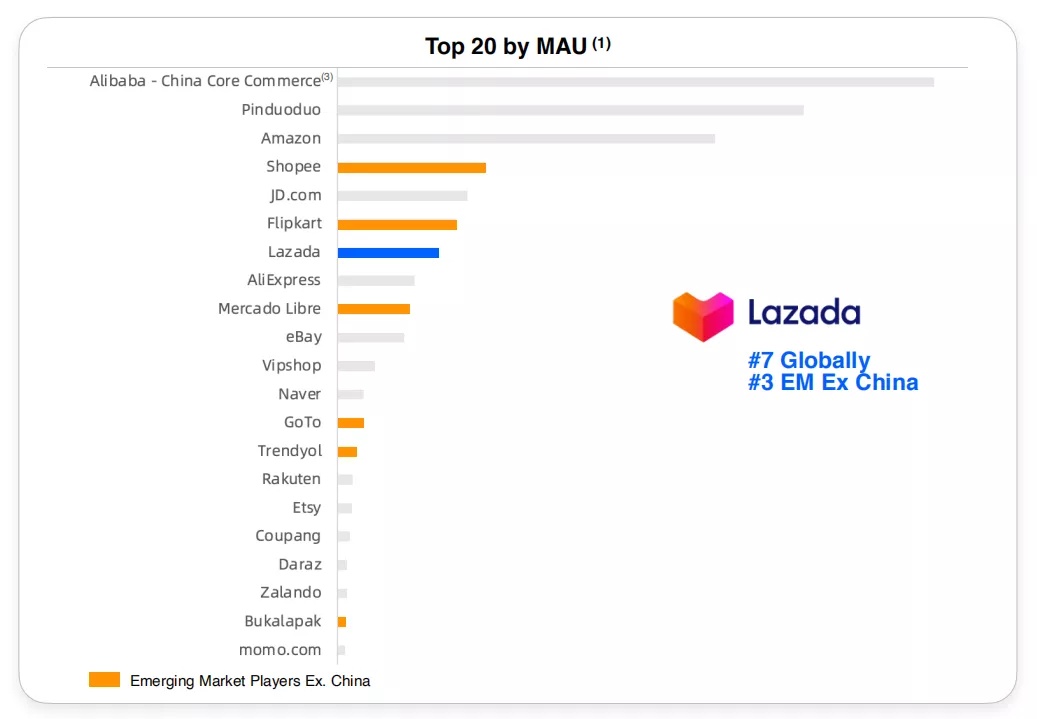Click the small orange Bukalapak bar
Viewport: 1037px width, 719px height.
(x=342, y=622)
